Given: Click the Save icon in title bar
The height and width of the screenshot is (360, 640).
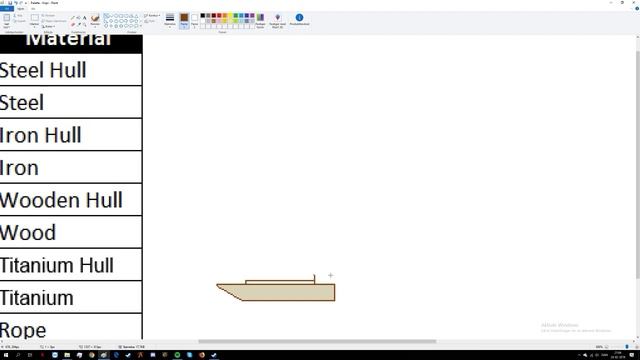Looking at the screenshot, I should [x=10, y=3].
